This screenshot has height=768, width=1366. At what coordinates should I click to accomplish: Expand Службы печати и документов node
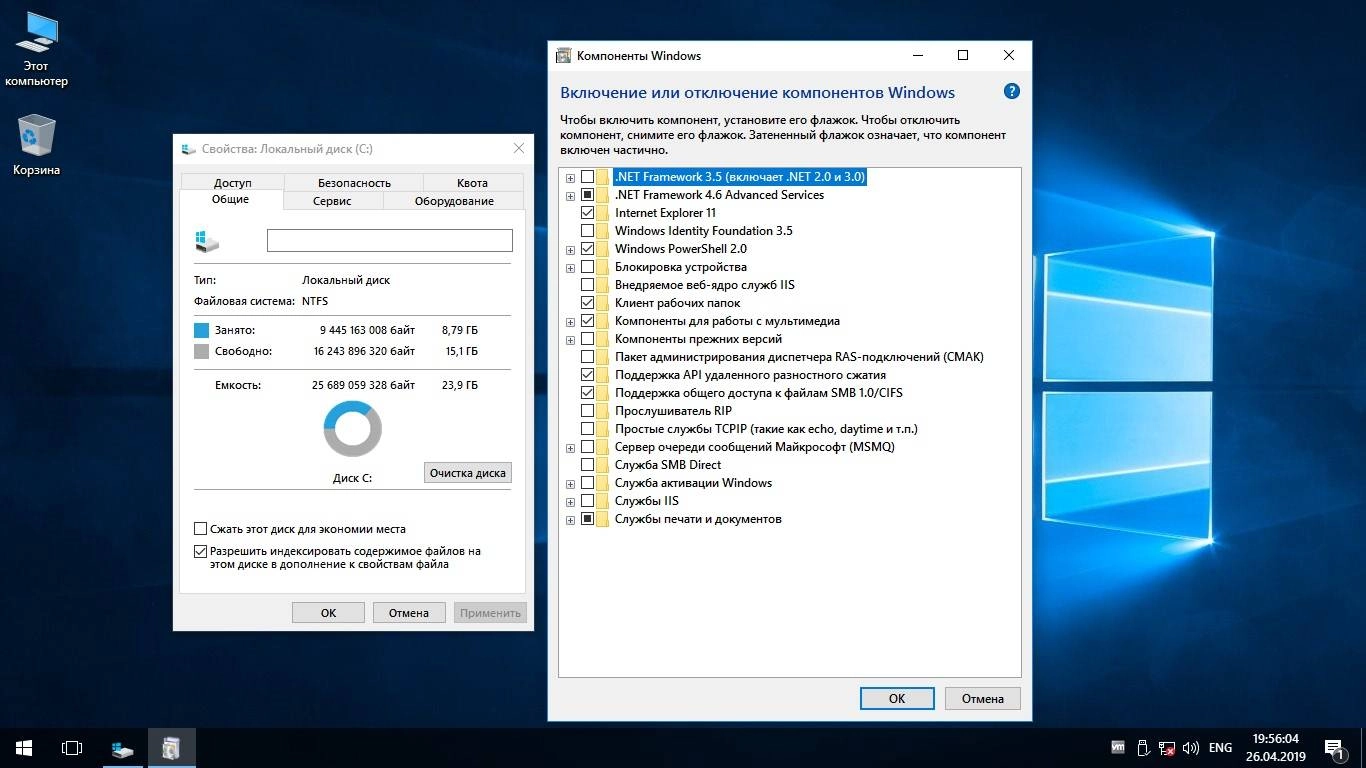pyautogui.click(x=570, y=520)
